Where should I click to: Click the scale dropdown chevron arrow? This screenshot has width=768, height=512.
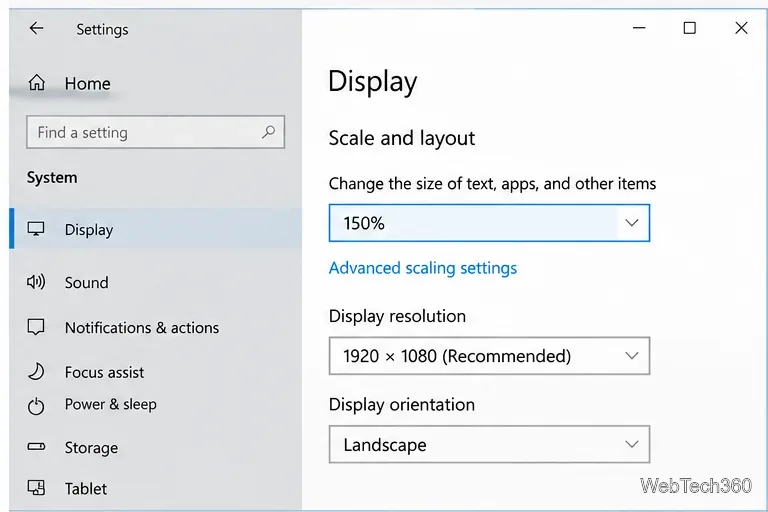pyautogui.click(x=632, y=223)
